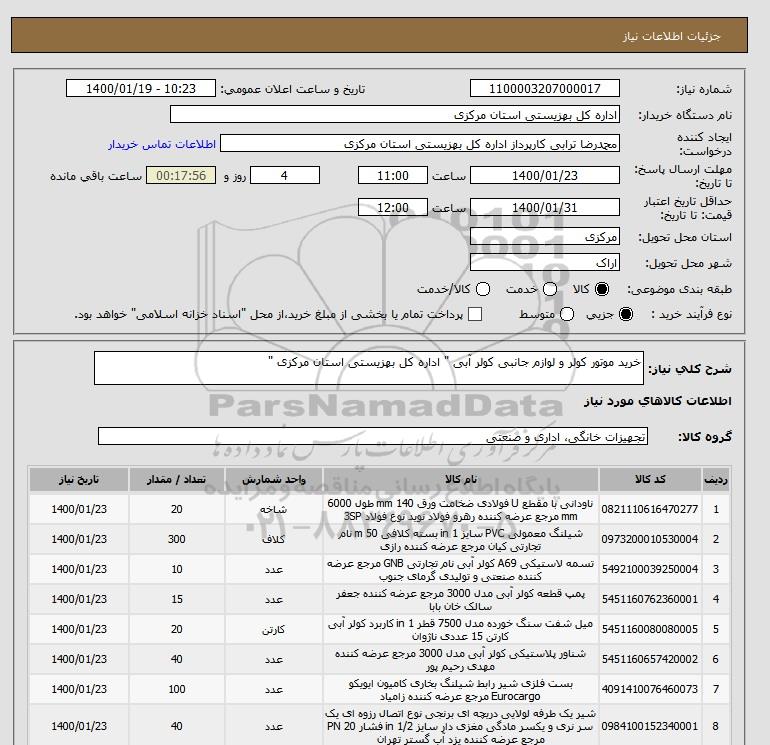Viewport: 770px width, 745px height.
Task: Click product code 0984100152340001
Action: [650, 726]
